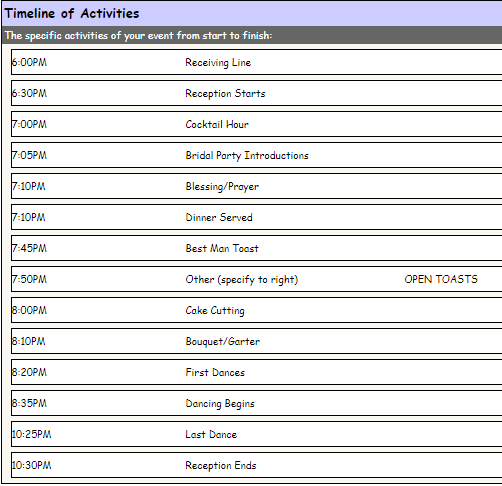Select the 7:00PM Cocktail Hour row
The image size is (502, 486).
tap(257, 124)
